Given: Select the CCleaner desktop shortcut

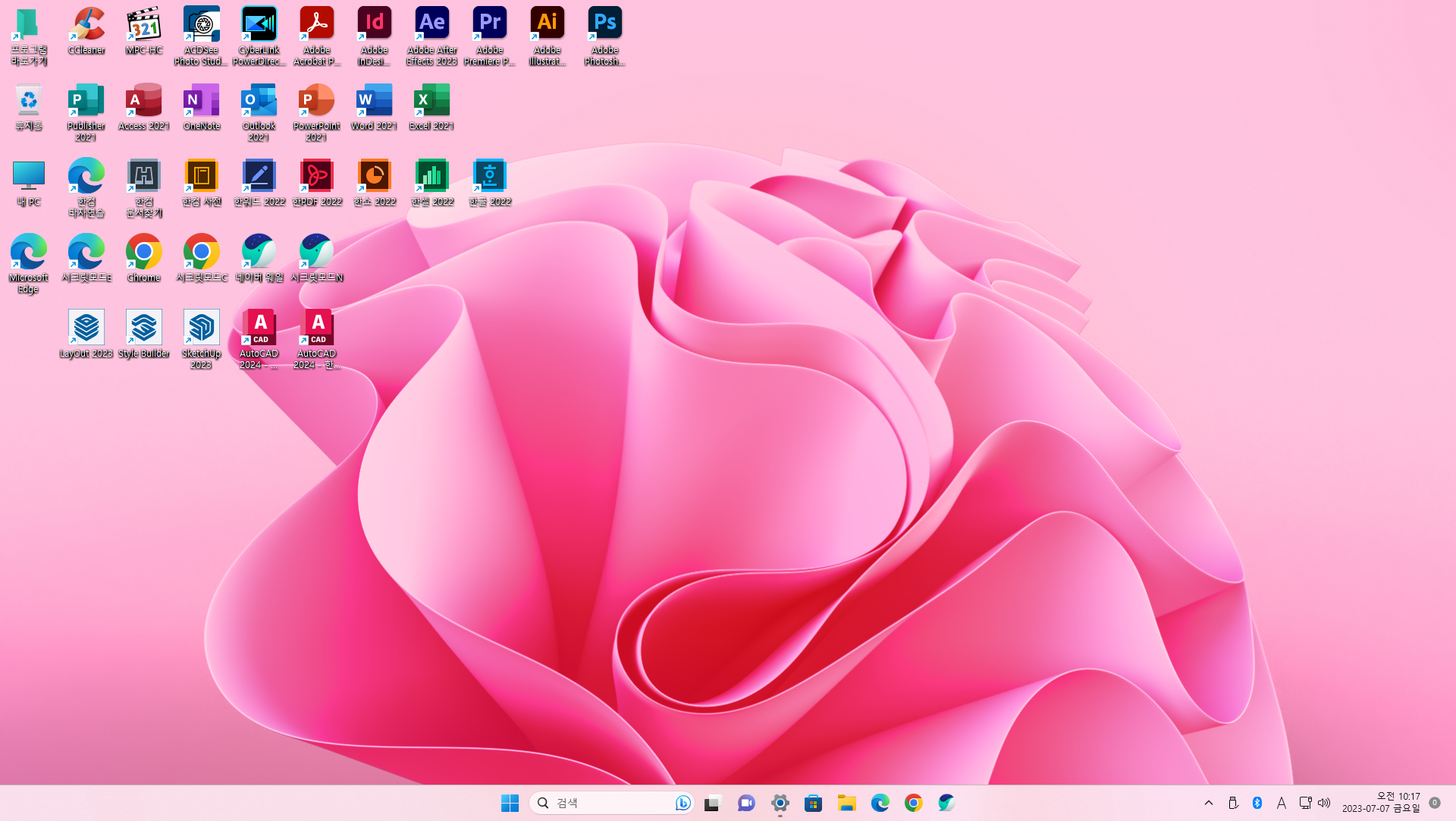Looking at the screenshot, I should click(x=86, y=24).
